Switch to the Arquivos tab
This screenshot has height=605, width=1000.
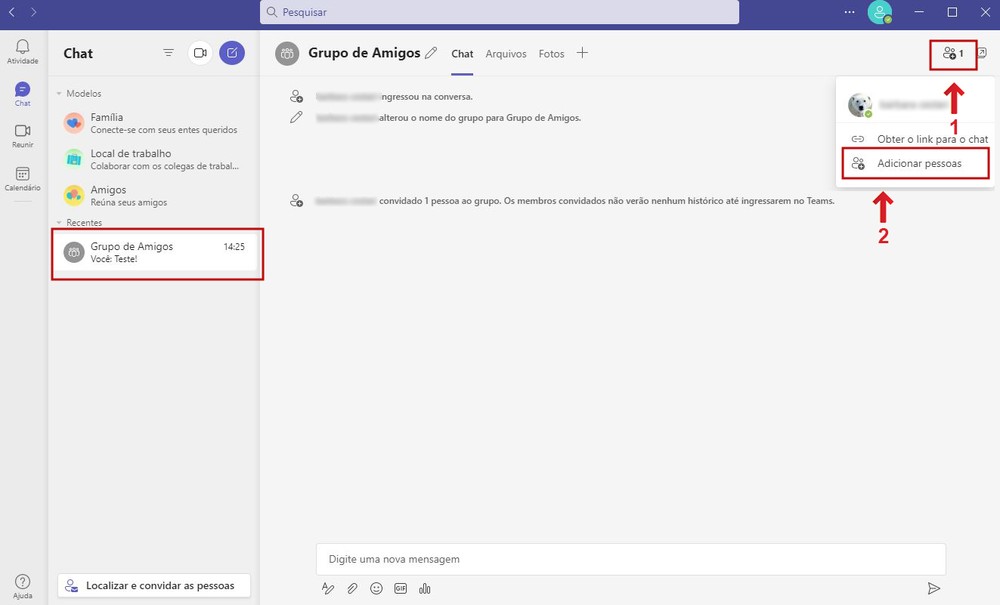pyautogui.click(x=505, y=54)
